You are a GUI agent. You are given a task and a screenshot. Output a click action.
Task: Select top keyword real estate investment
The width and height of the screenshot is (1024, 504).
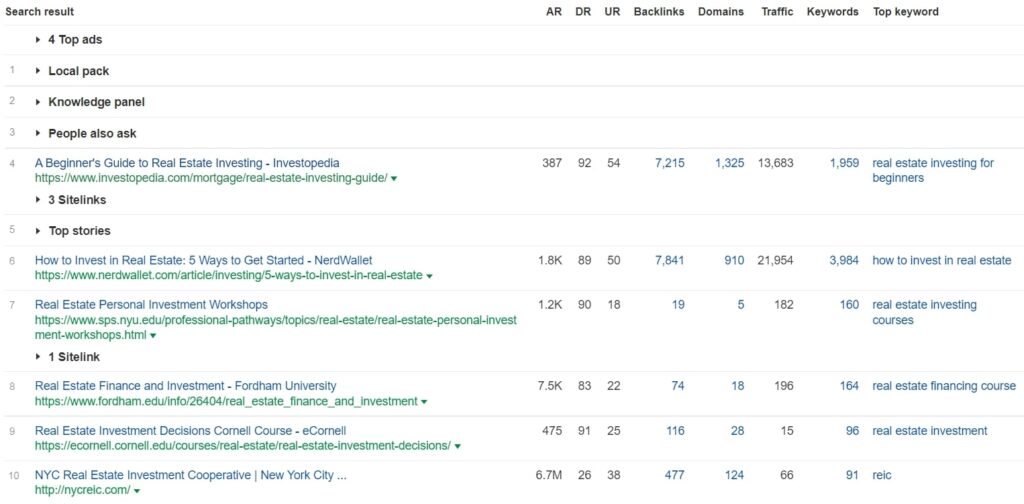pos(930,431)
